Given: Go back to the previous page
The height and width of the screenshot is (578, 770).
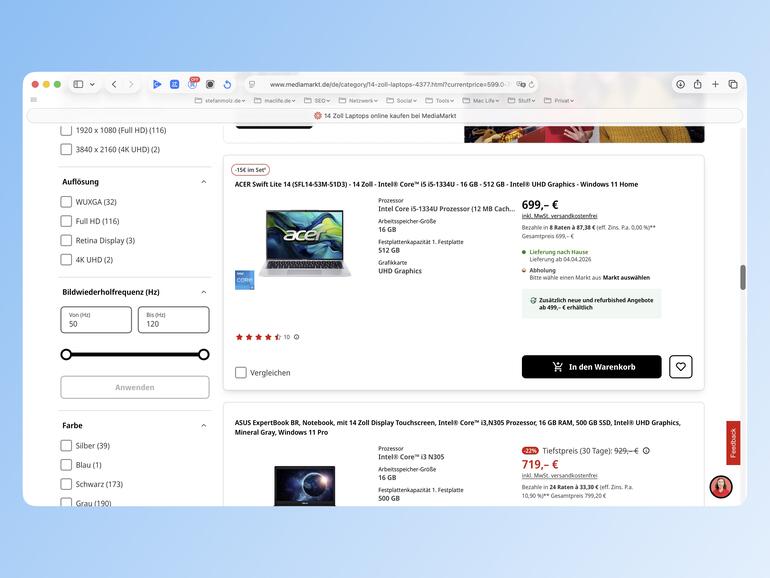Looking at the screenshot, I should coord(114,84).
